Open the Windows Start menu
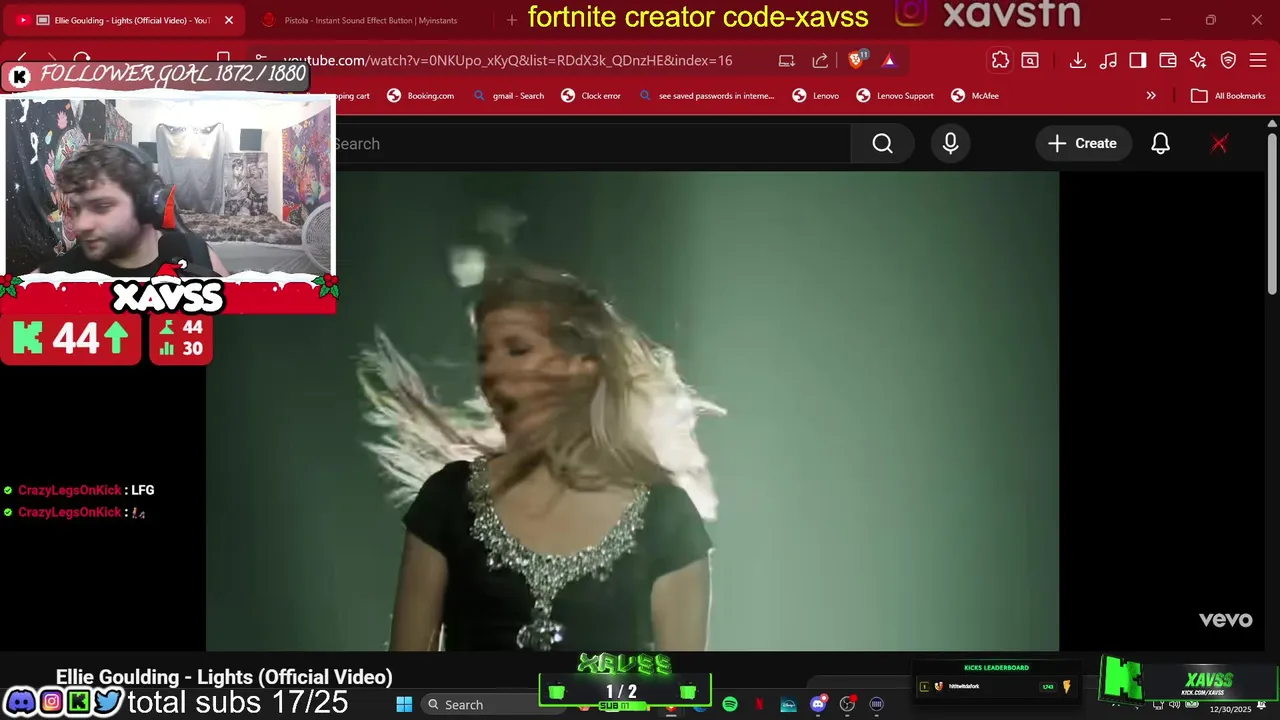 (x=404, y=705)
